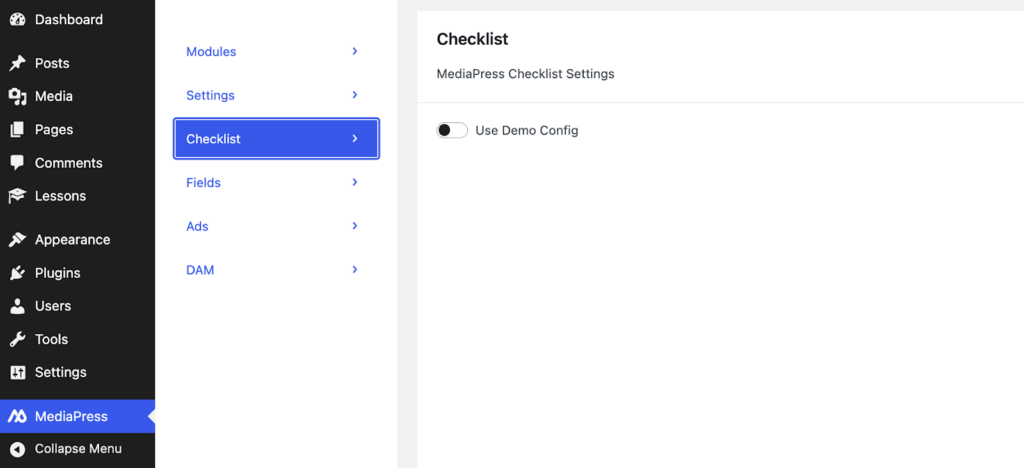Screen dimensions: 1024x468
Task: Go to the Tools admin page
Action: [51, 339]
